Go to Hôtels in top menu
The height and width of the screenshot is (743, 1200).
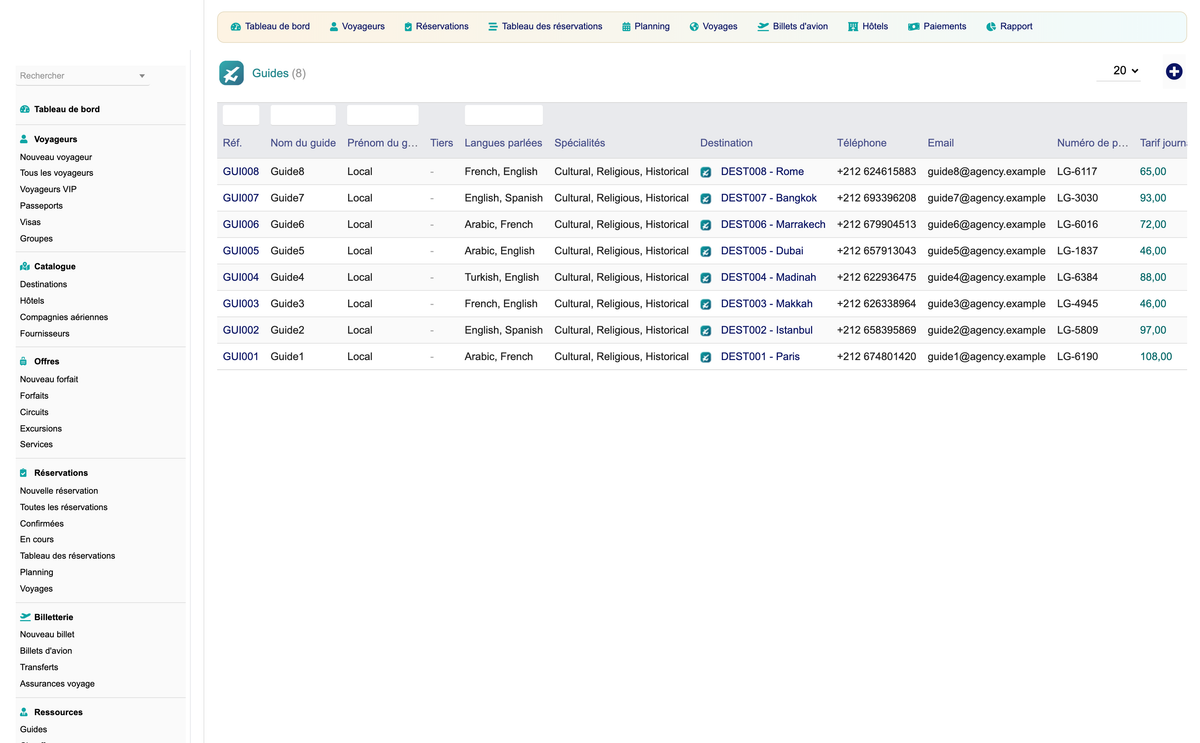point(875,27)
